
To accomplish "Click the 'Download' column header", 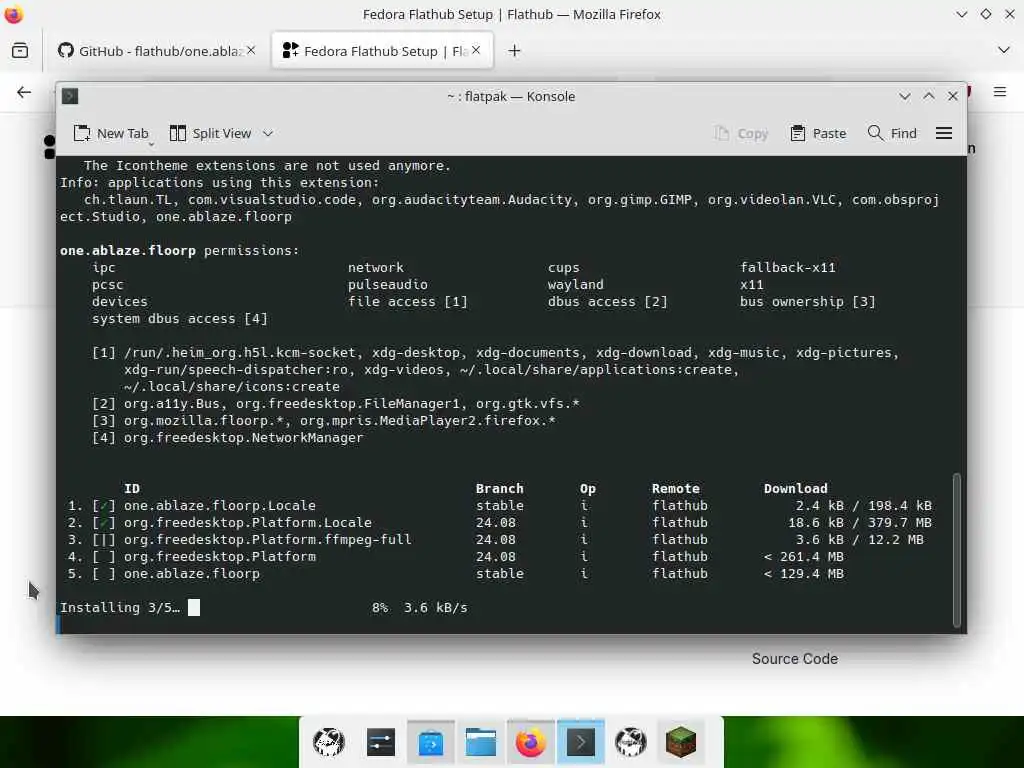I will click(795, 488).
